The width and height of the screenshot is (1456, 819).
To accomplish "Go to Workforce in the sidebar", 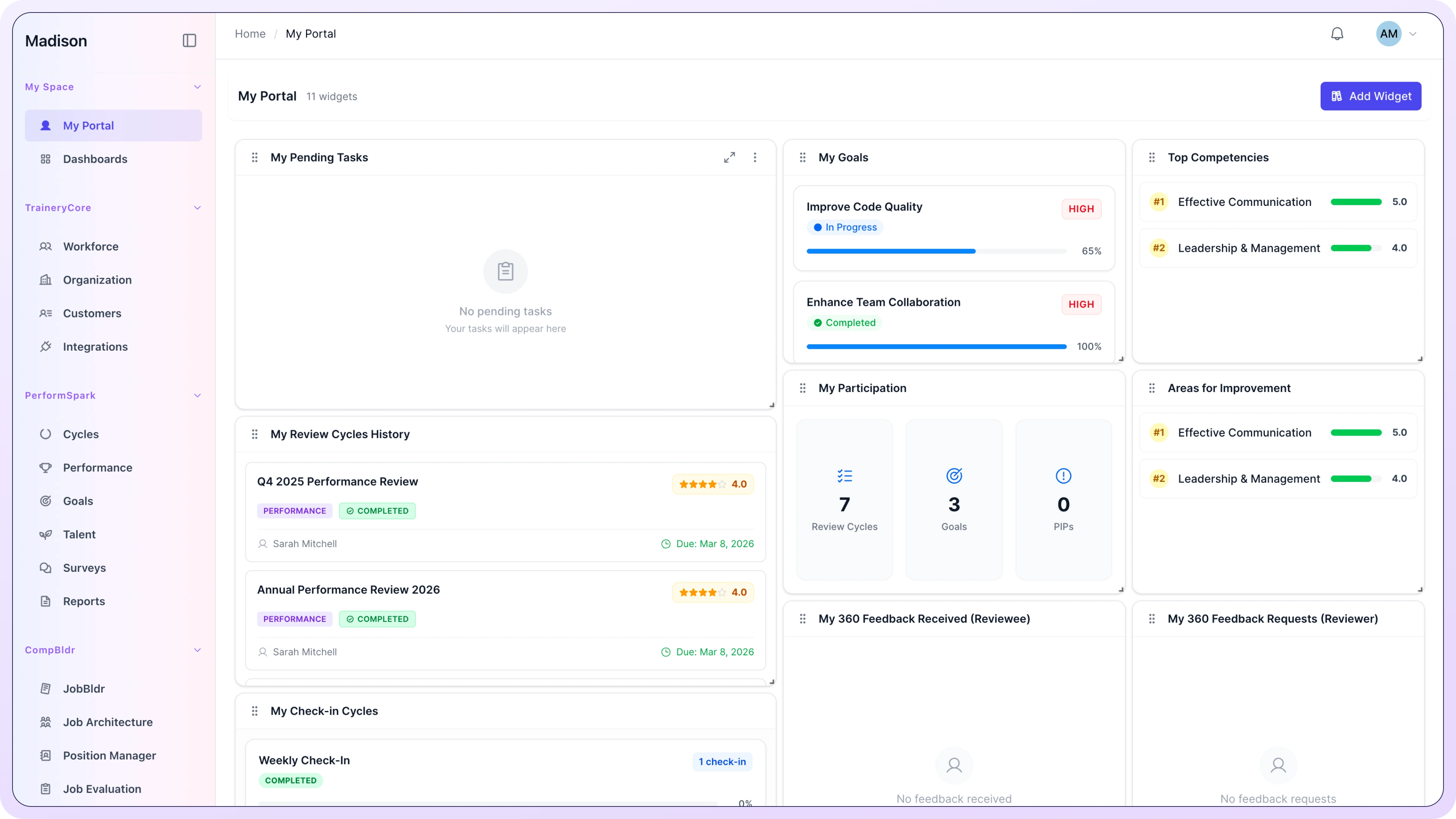I will [91, 246].
